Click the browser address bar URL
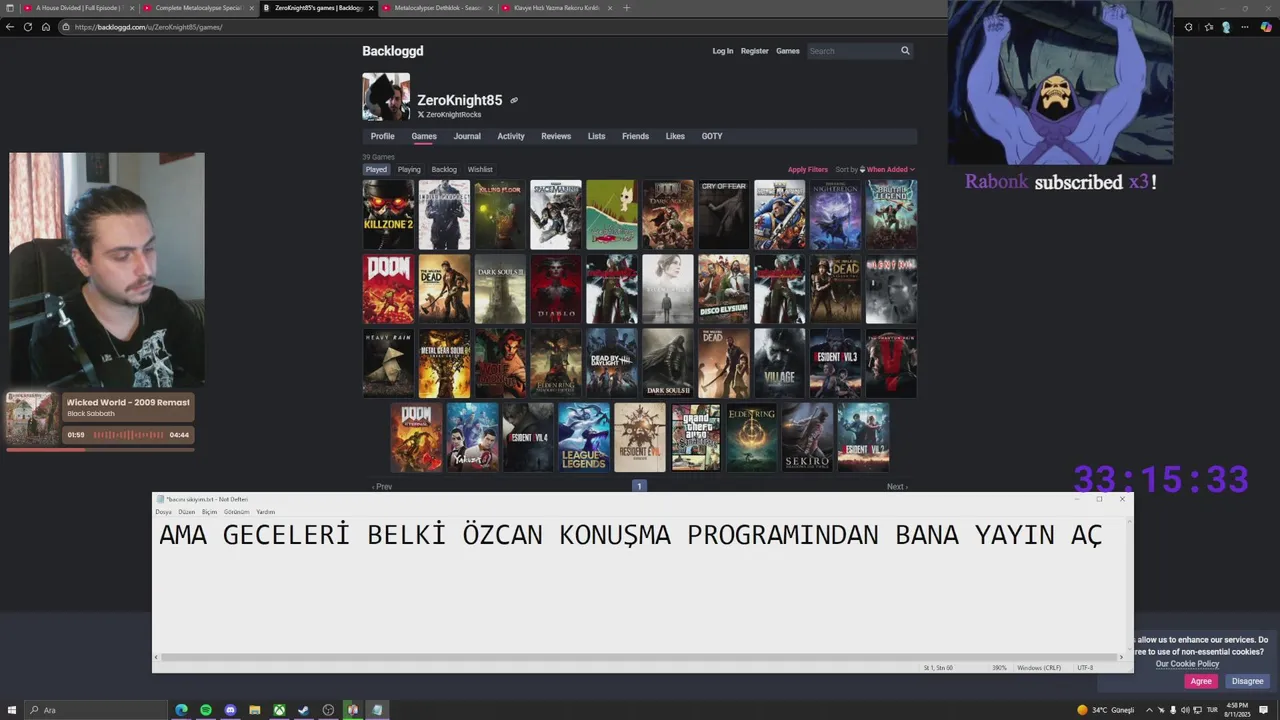 148,27
